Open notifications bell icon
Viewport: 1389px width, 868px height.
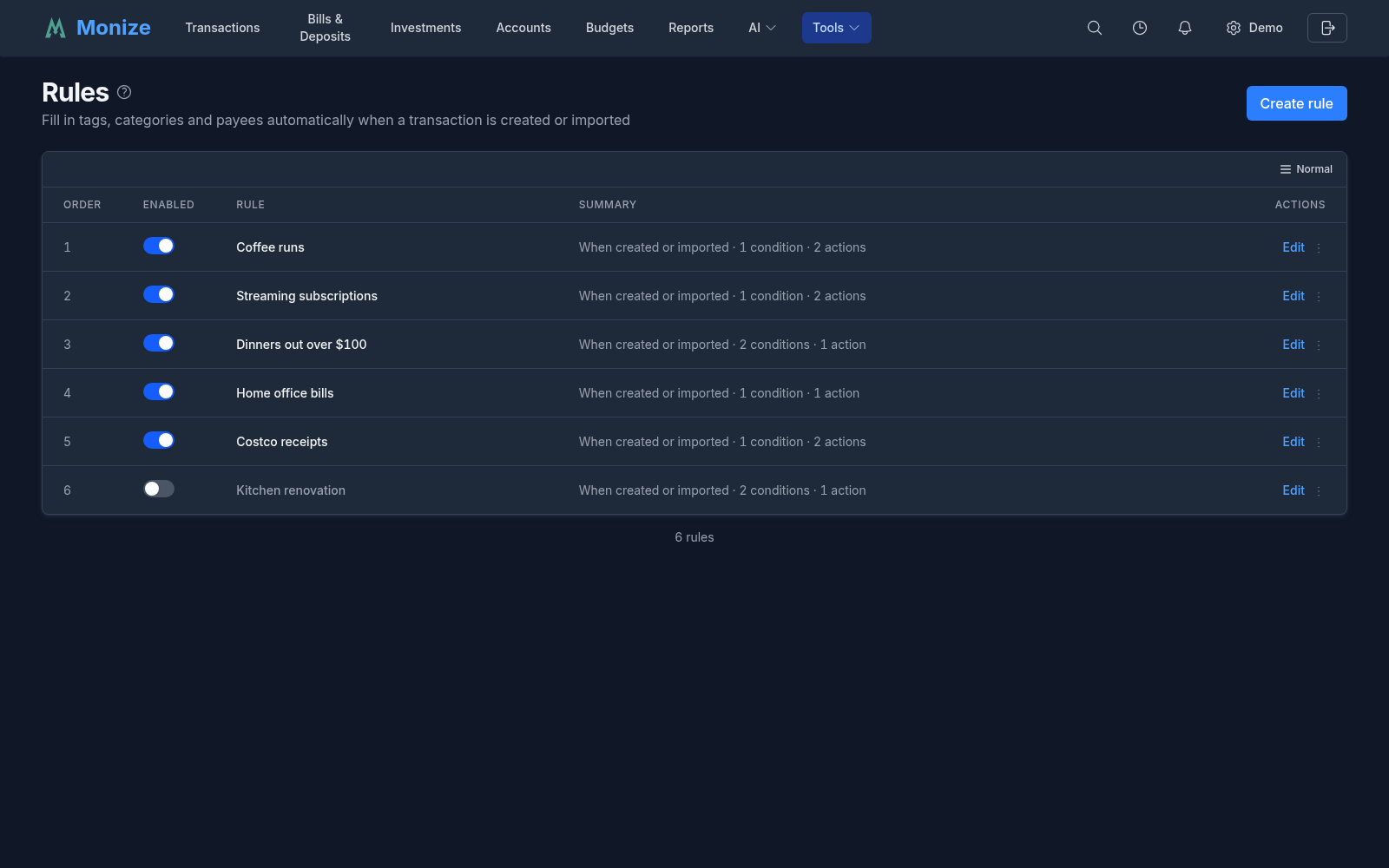tap(1185, 28)
